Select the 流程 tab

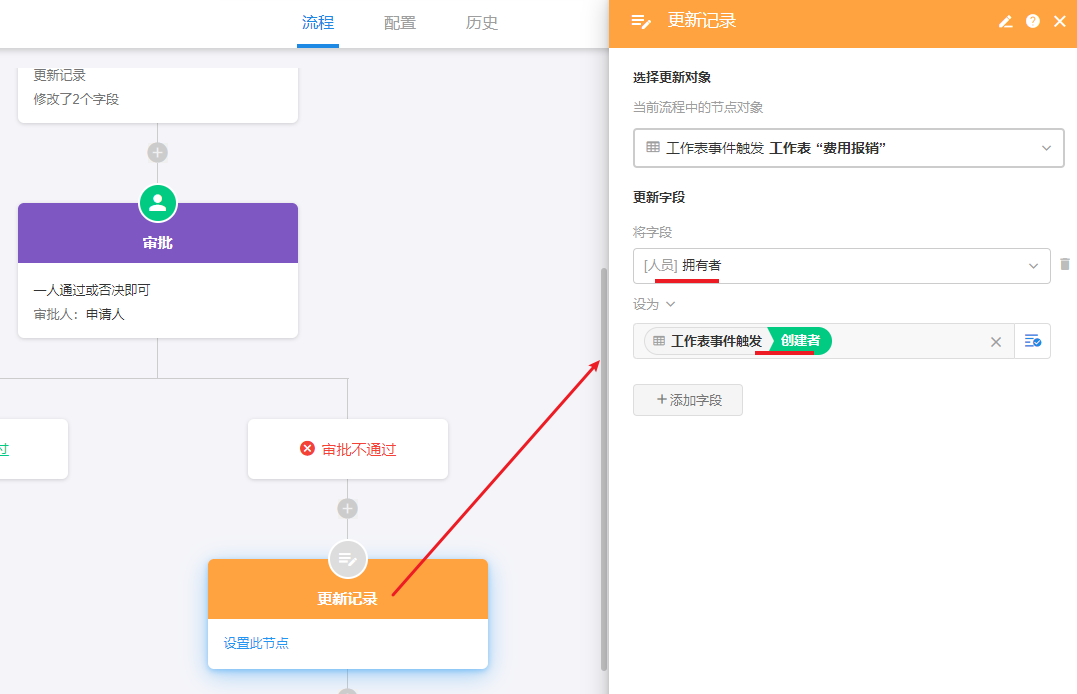pos(318,23)
